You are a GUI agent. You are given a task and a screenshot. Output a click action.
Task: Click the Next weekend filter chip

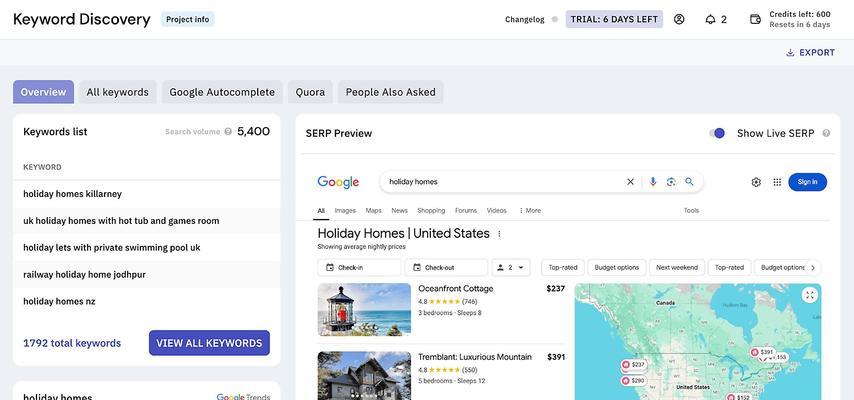(x=677, y=268)
